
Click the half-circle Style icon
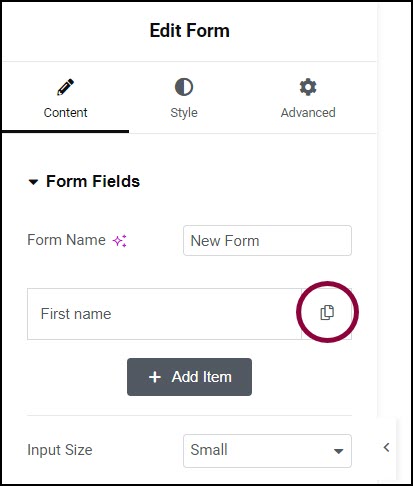coord(184,87)
